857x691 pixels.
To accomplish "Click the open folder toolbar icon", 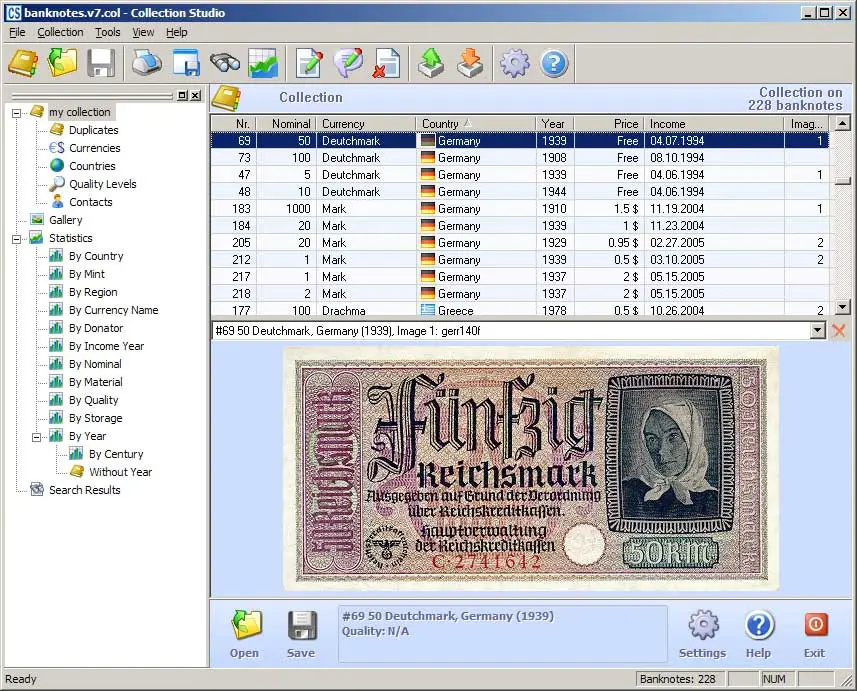I will click(62, 63).
